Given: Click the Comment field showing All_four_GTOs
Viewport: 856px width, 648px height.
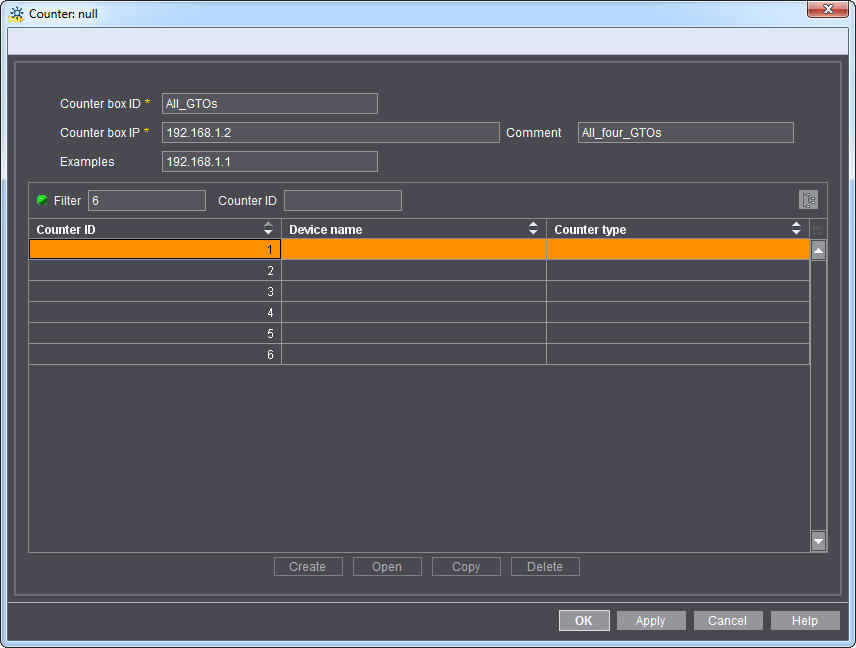Looking at the screenshot, I should coord(685,132).
